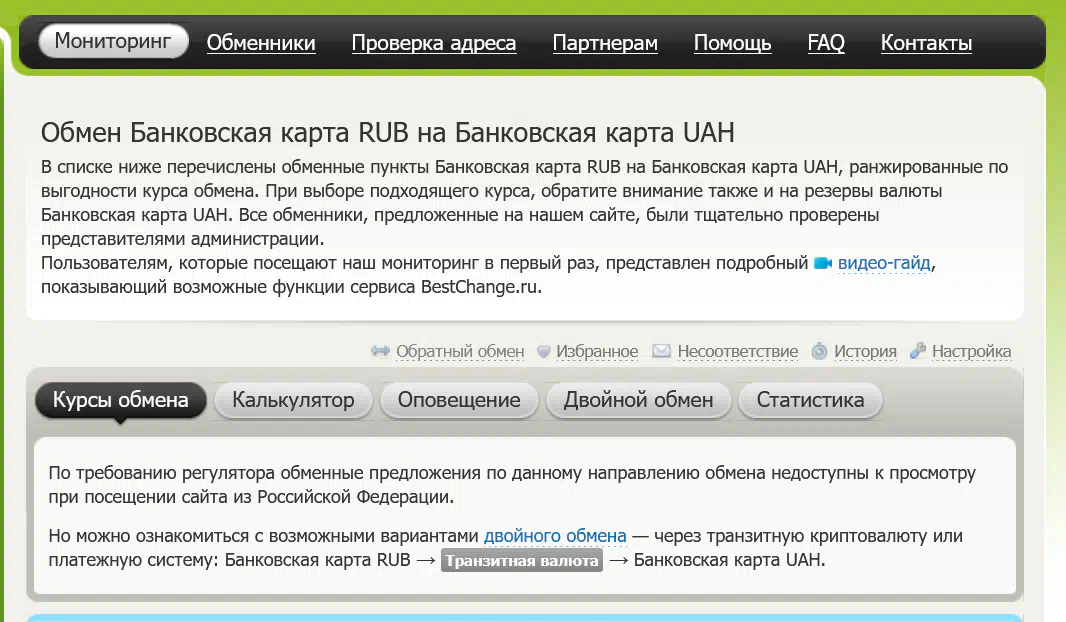Go to Проверка адреса in the top menu
Viewport: 1066px width, 622px height.
click(x=434, y=43)
